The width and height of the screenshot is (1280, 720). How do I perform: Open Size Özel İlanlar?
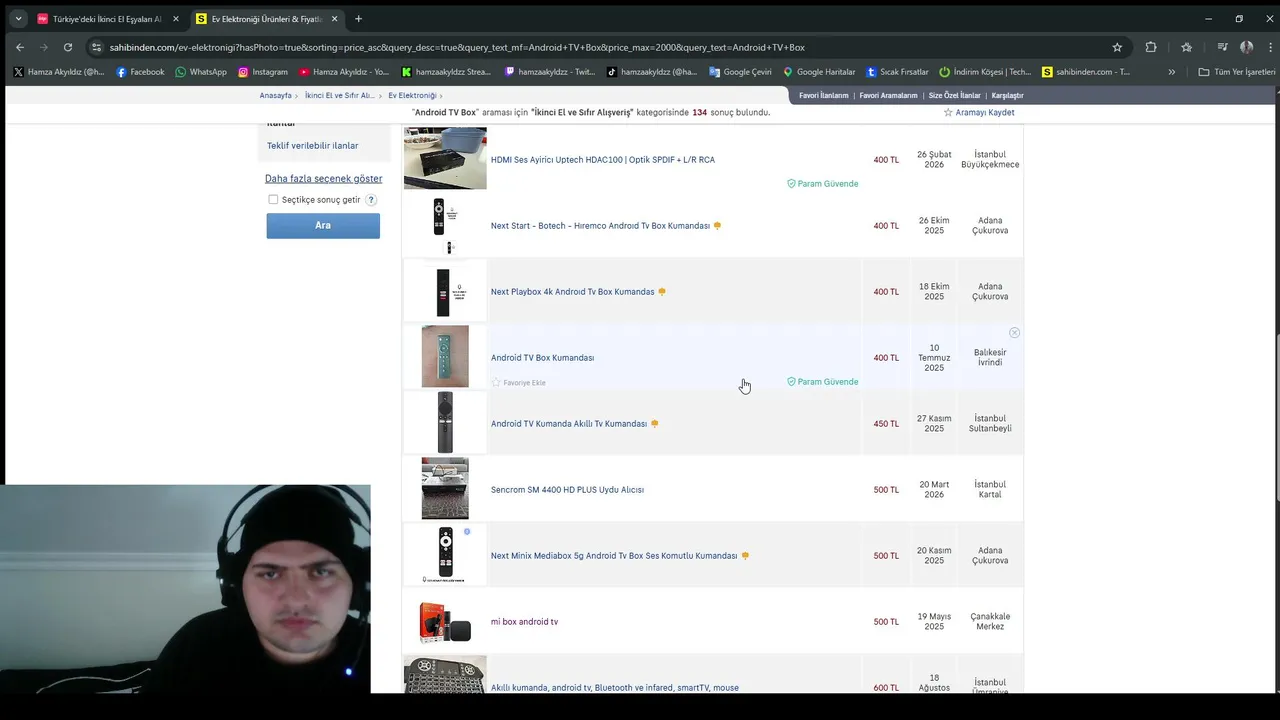click(x=954, y=96)
